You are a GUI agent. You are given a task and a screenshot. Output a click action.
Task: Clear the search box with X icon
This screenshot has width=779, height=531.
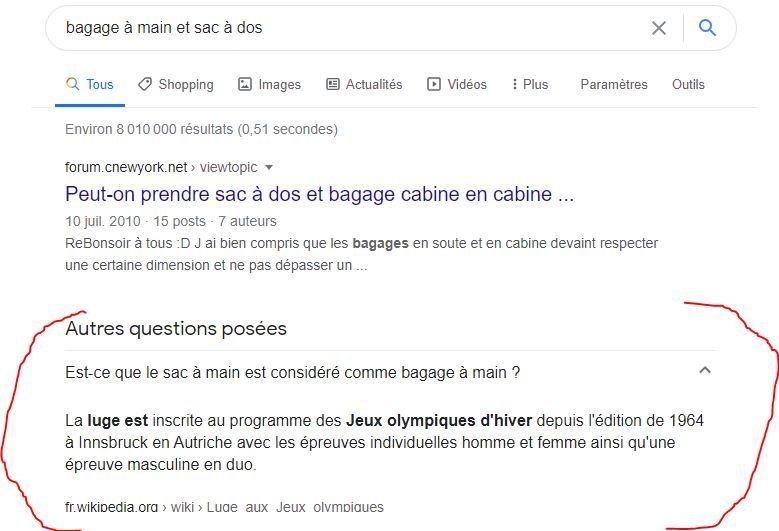click(x=658, y=28)
